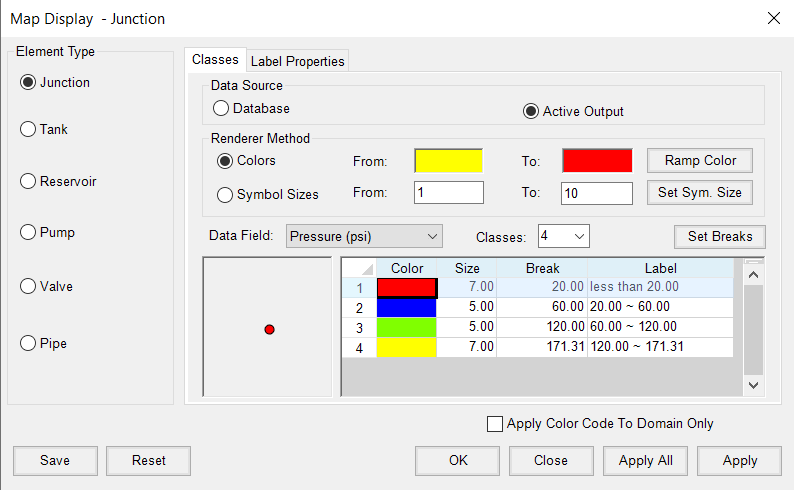Click the Reset button
794x490 pixels.
pyautogui.click(x=148, y=461)
